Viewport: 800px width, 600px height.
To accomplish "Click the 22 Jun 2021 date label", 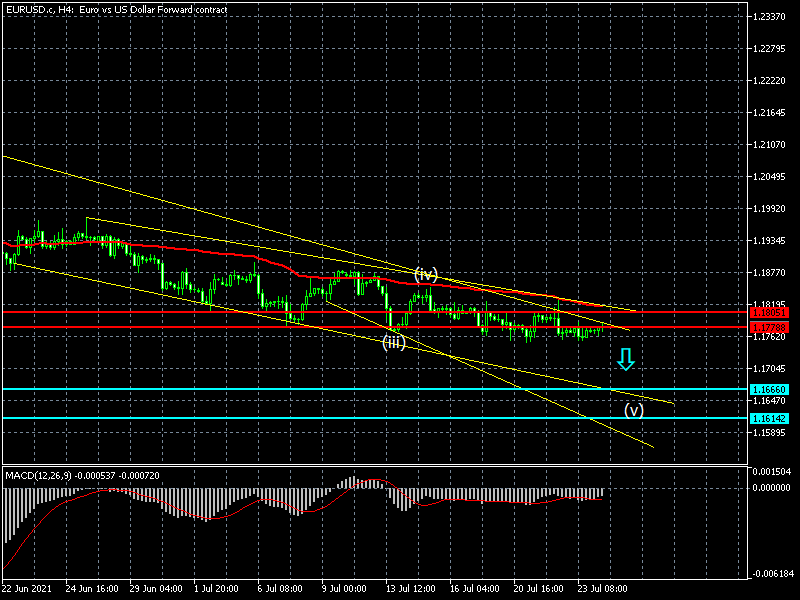I will tap(27, 590).
